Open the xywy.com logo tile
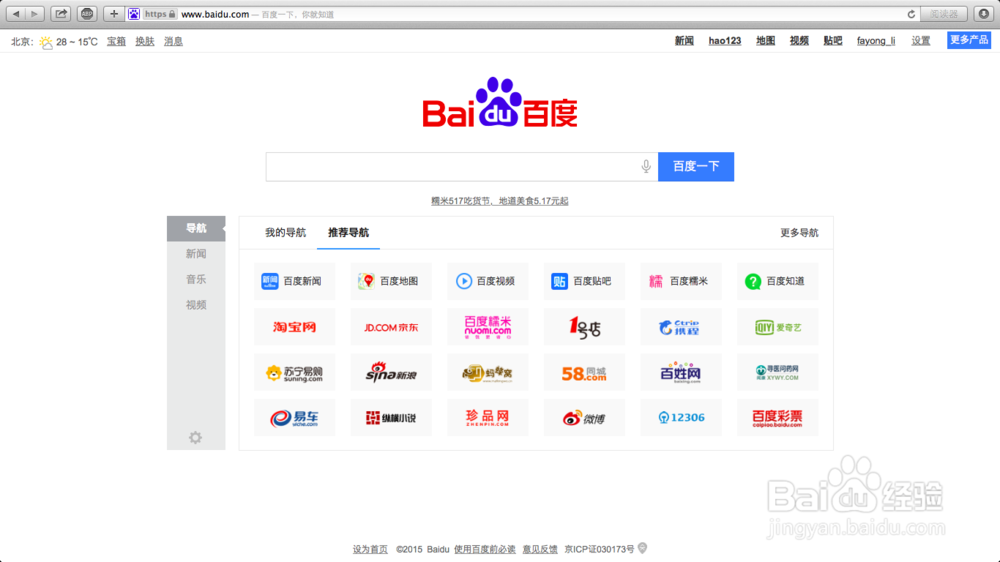The width and height of the screenshot is (1000, 562). pyautogui.click(x=777, y=373)
